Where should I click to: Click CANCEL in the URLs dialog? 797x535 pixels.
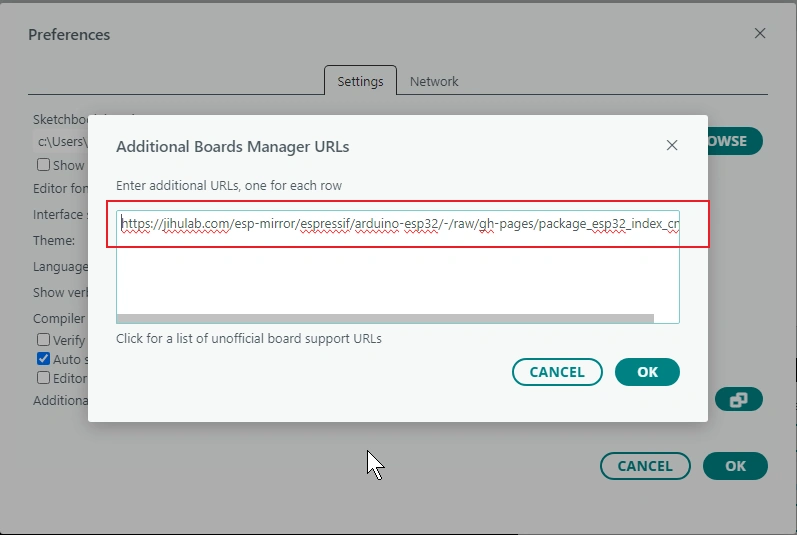pos(557,372)
